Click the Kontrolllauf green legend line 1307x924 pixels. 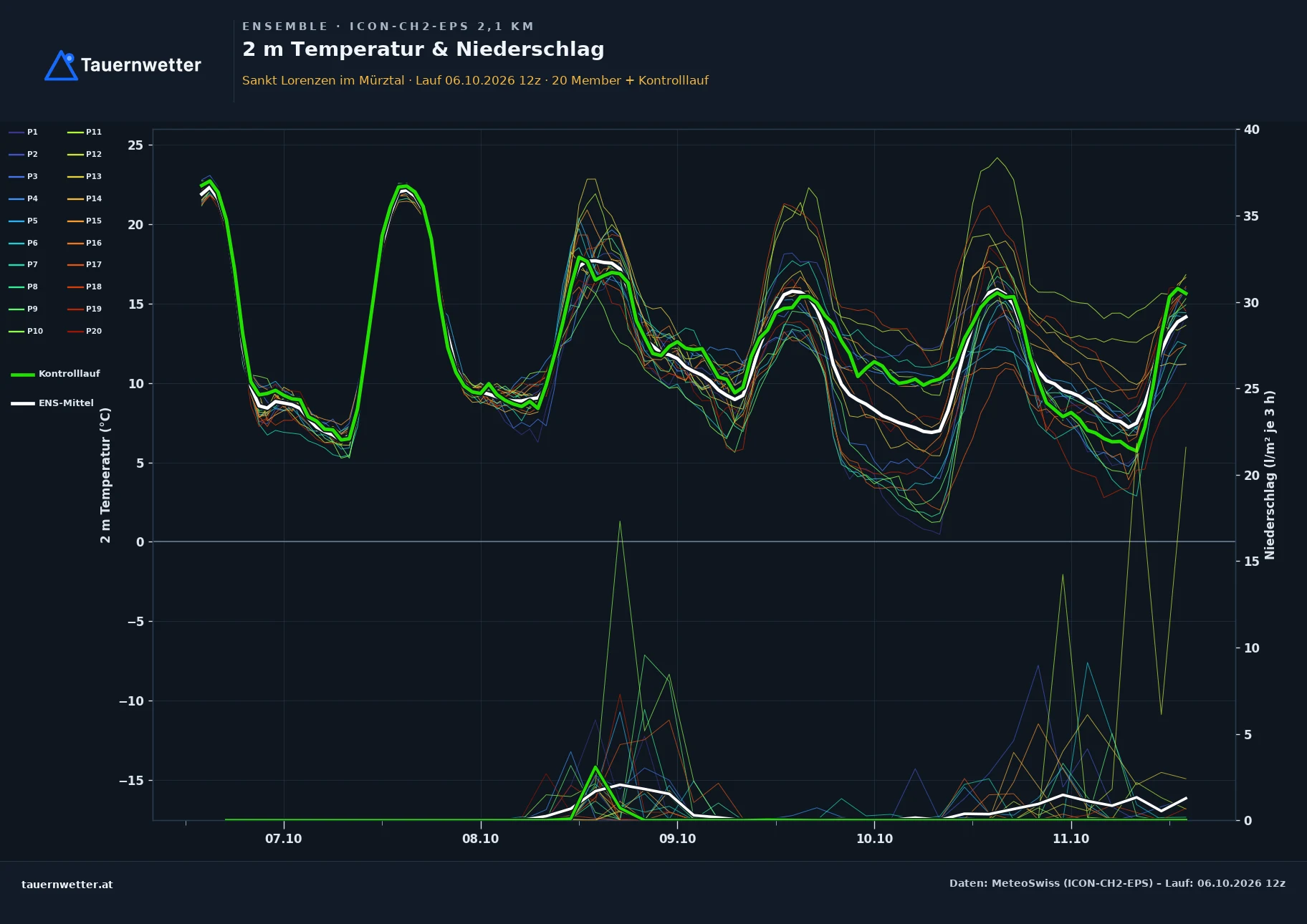click(23, 374)
